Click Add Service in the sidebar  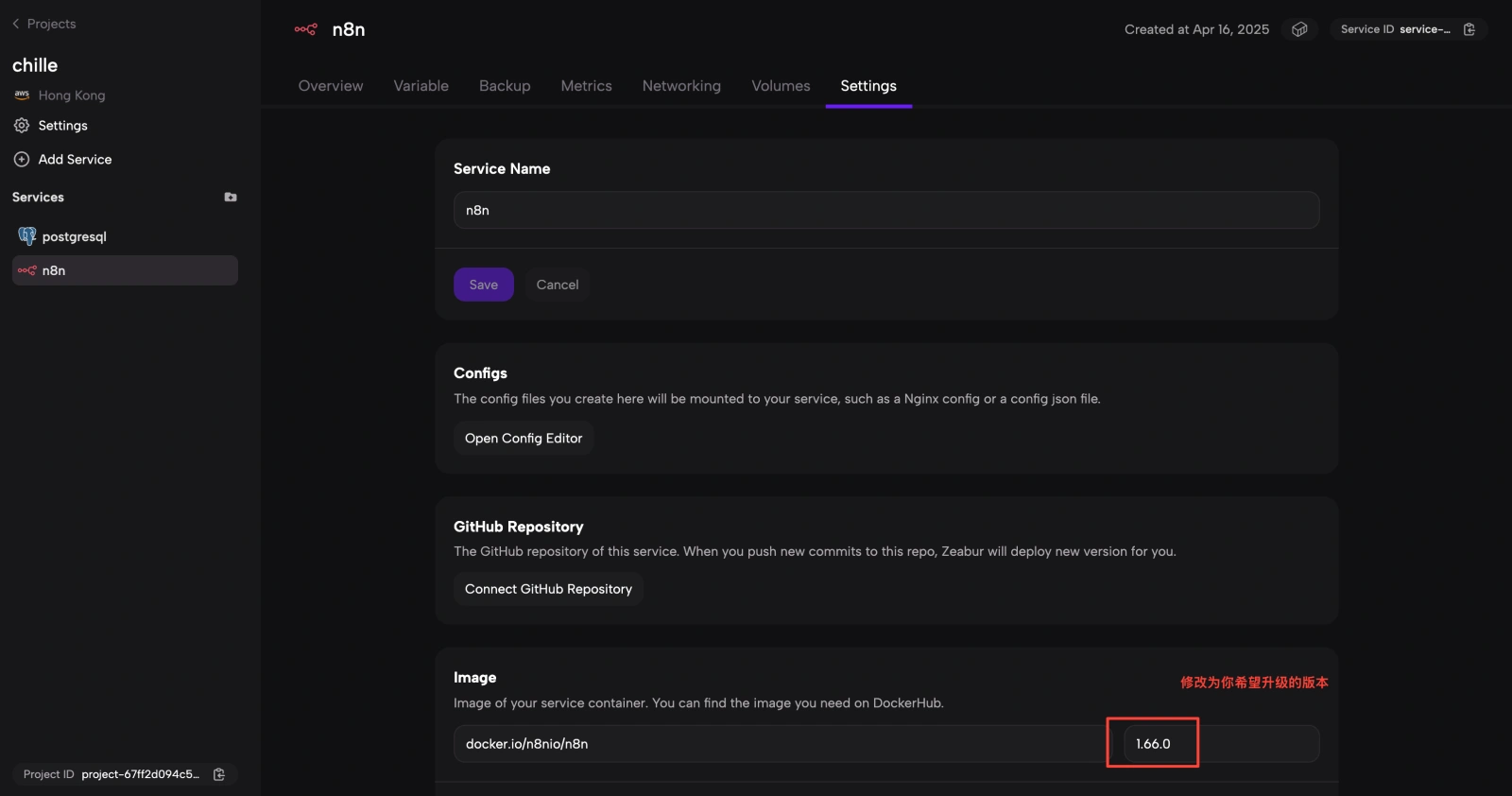[75, 160]
